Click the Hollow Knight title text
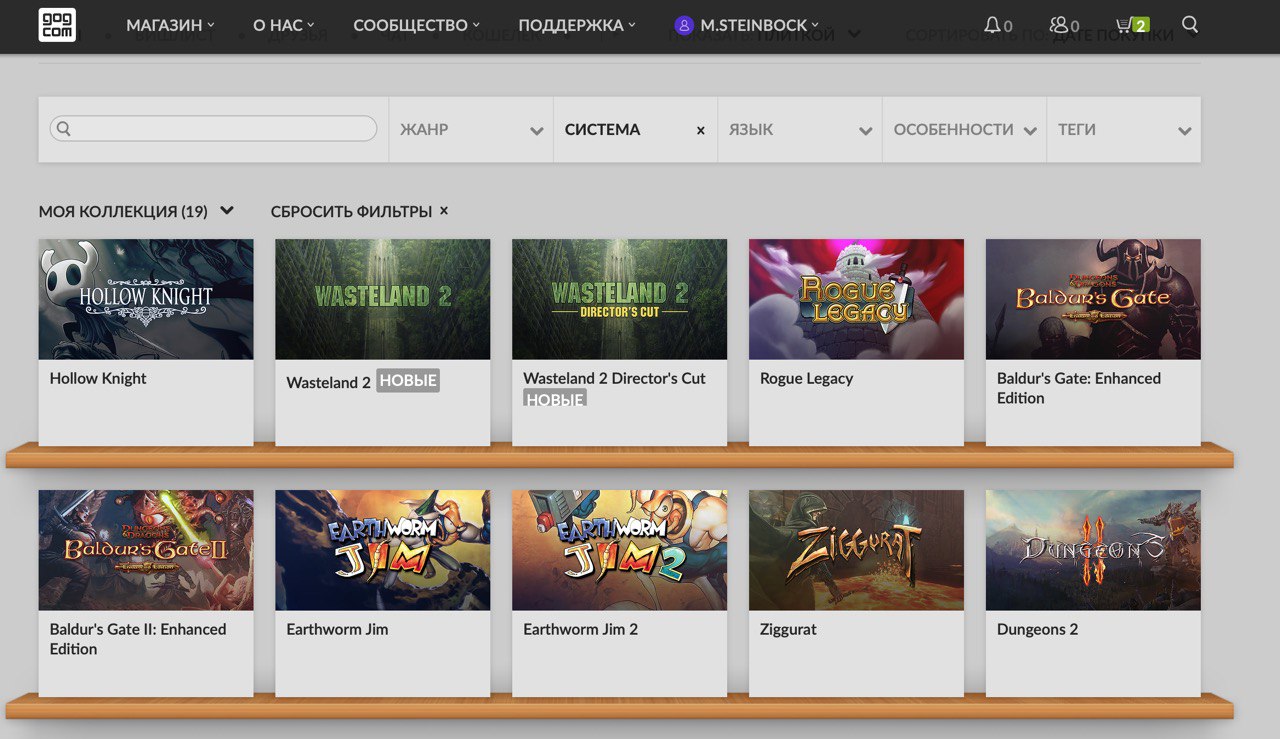The width and height of the screenshot is (1280, 739). pos(98,378)
